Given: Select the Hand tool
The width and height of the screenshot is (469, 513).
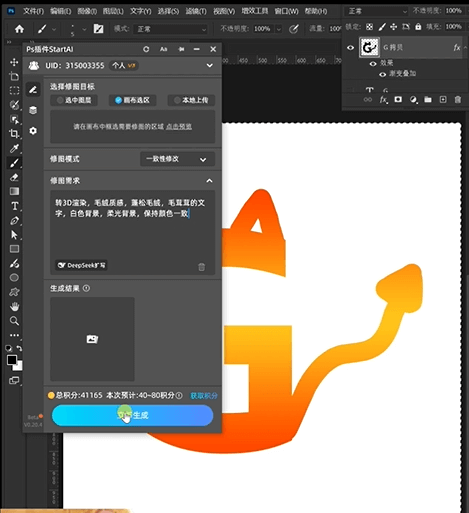Looking at the screenshot, I should pyautogui.click(x=14, y=306).
